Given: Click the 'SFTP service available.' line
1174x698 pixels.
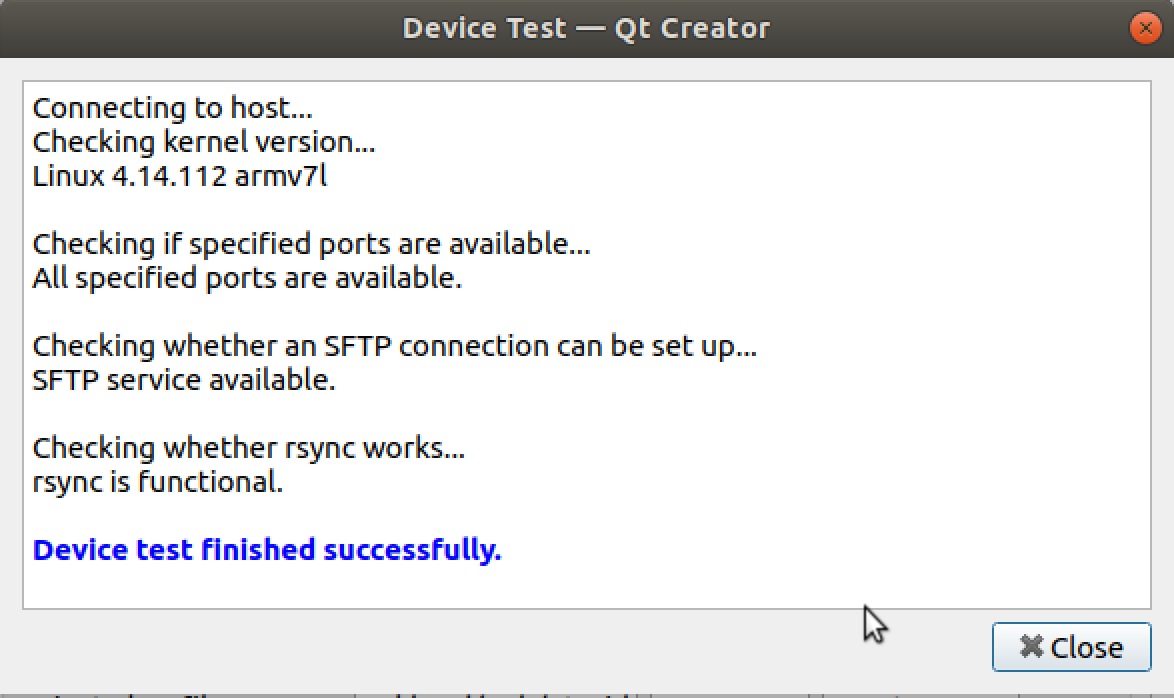Looking at the screenshot, I should point(183,380).
